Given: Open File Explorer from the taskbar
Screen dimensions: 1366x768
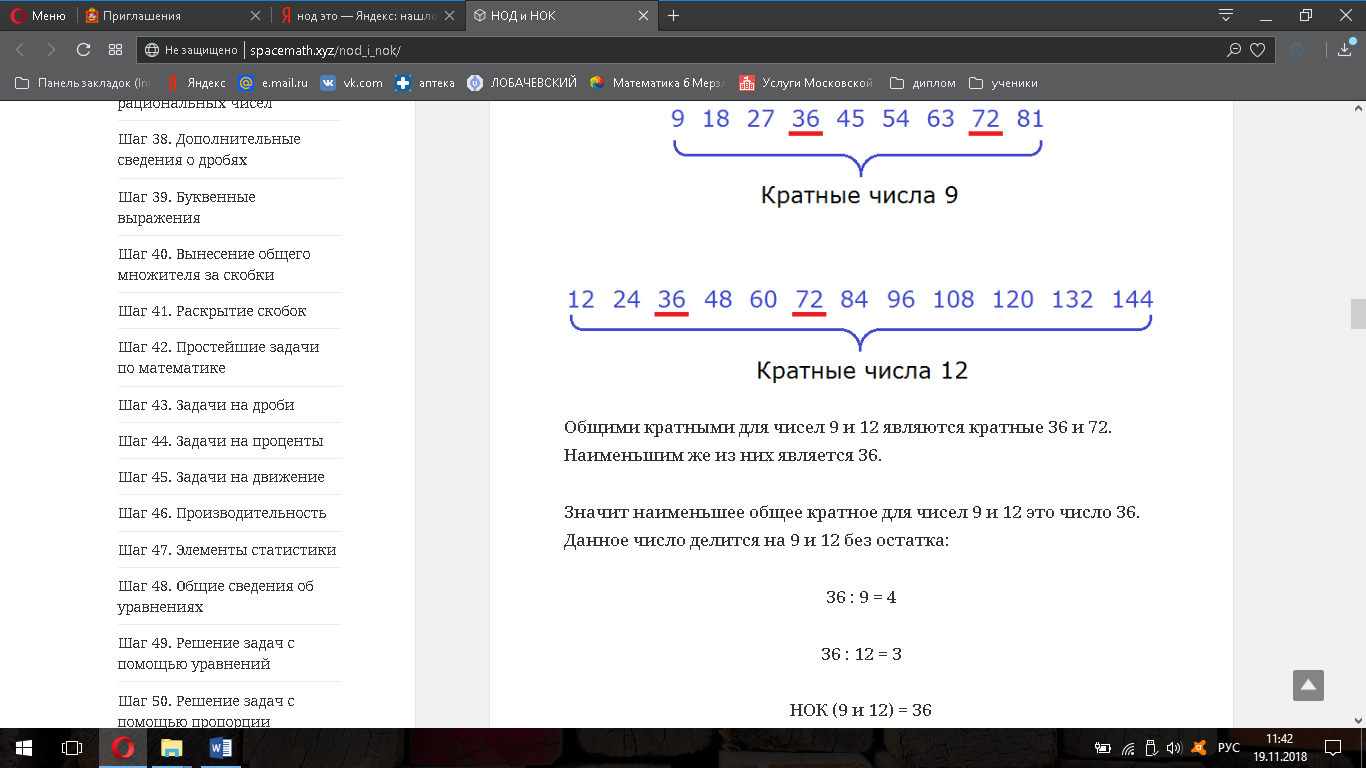Looking at the screenshot, I should coord(171,747).
